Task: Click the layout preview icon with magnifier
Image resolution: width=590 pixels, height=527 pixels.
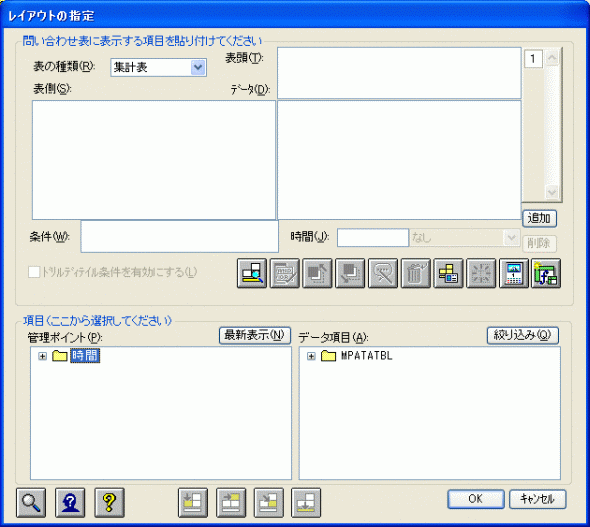Action: point(252,273)
